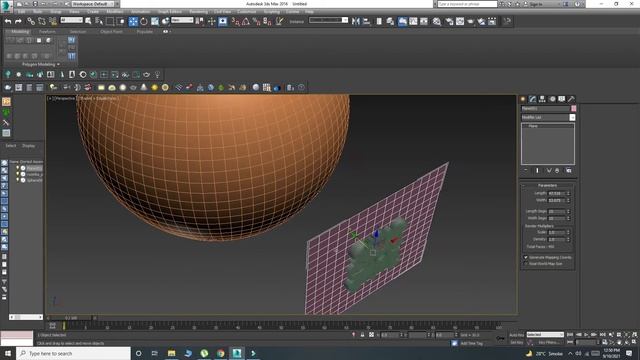Open the Material Editor icon

[x=437, y=21]
